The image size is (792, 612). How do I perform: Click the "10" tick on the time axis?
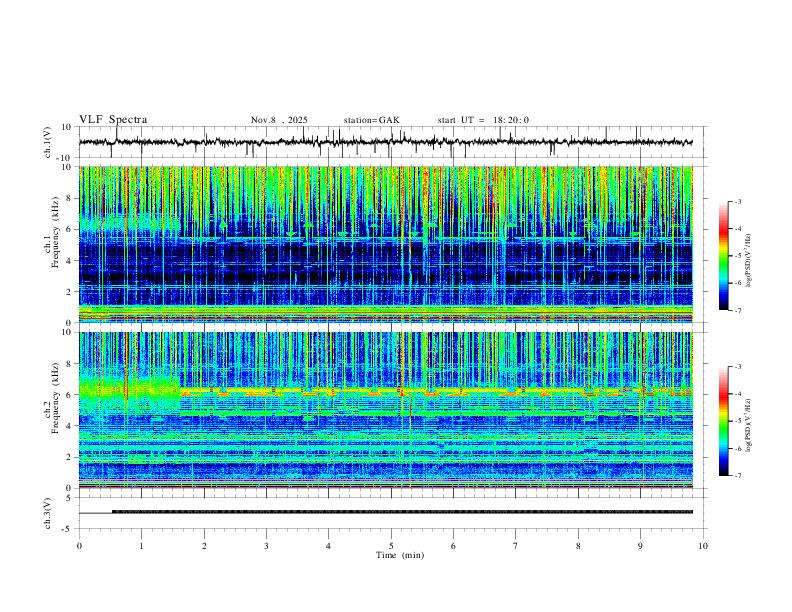coord(703,546)
